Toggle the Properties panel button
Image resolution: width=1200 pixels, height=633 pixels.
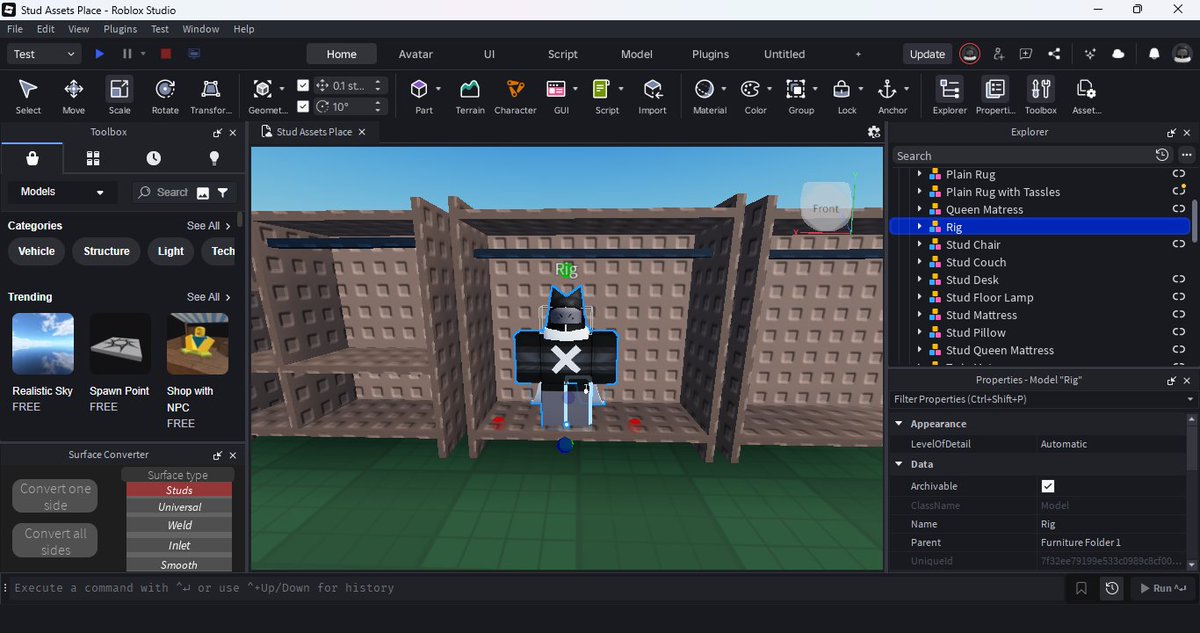click(x=995, y=96)
